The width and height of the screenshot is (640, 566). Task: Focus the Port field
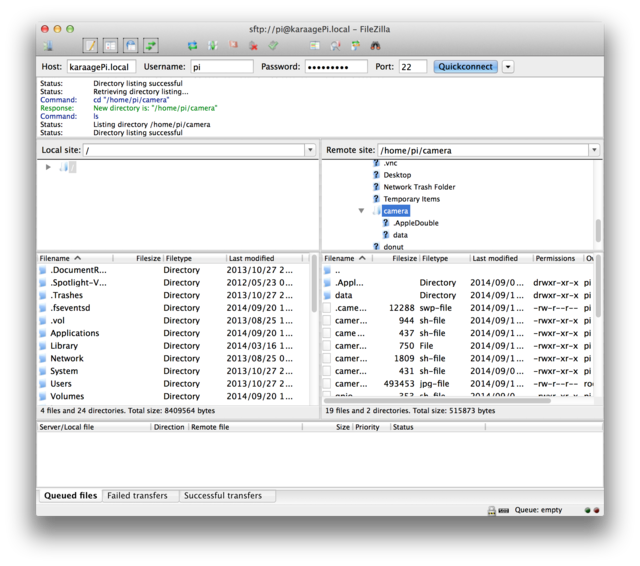(x=413, y=67)
